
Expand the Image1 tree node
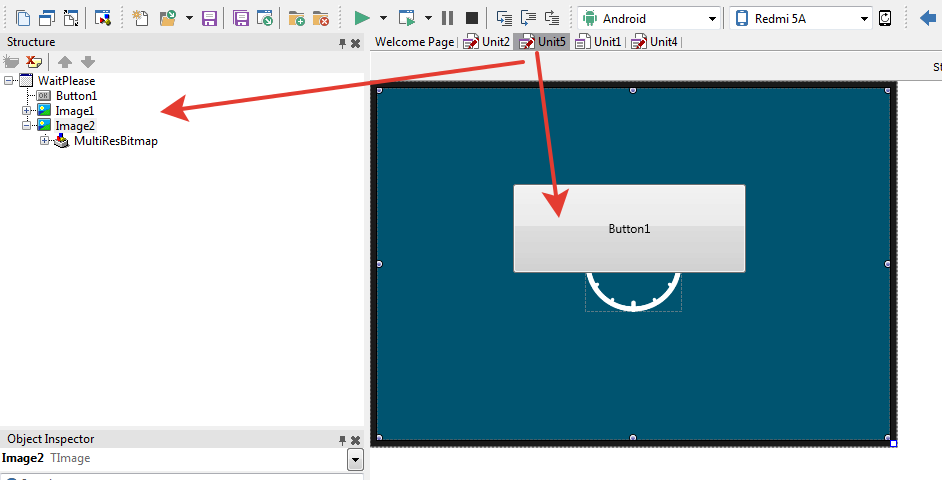[x=26, y=111]
